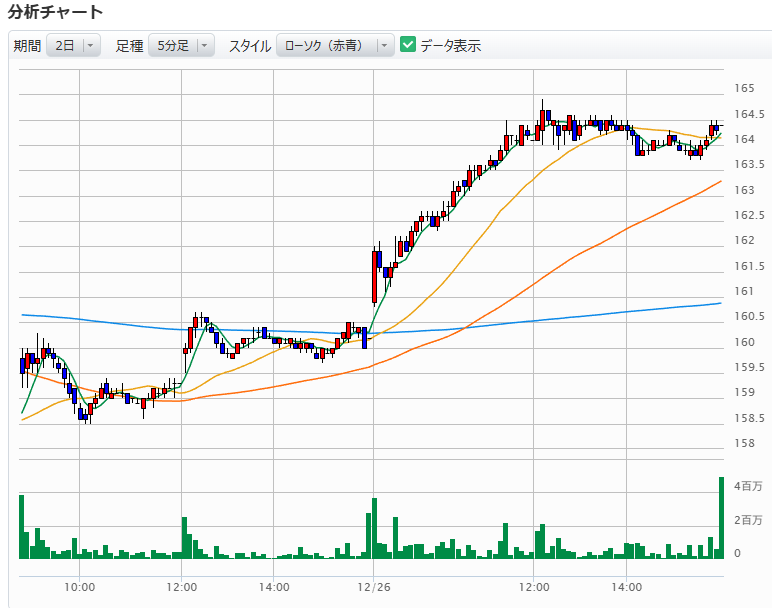
Task: Uncheck the データ表示 checkbox
Action: pos(408,45)
